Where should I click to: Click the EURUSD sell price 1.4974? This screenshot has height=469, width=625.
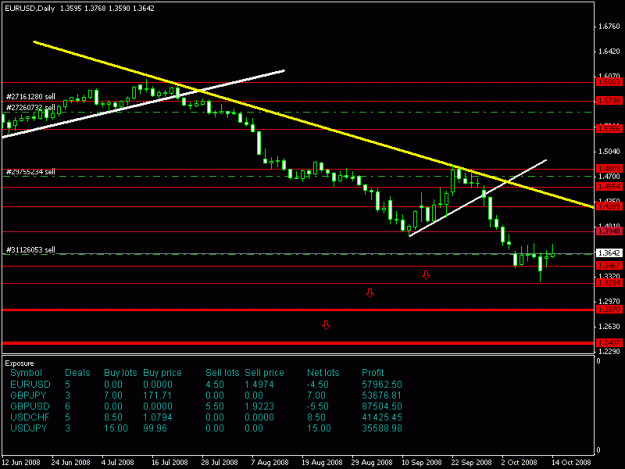[x=259, y=385]
